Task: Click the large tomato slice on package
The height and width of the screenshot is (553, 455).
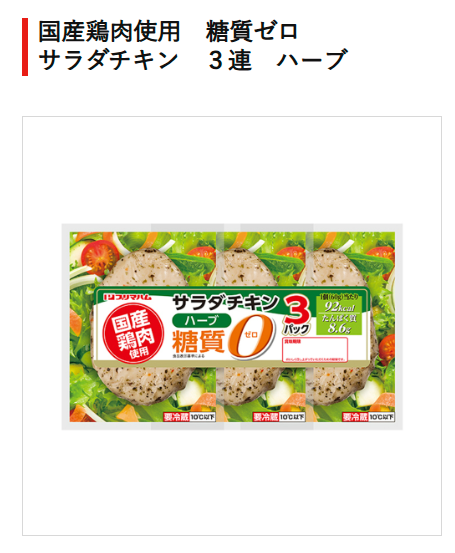Action: (100, 256)
